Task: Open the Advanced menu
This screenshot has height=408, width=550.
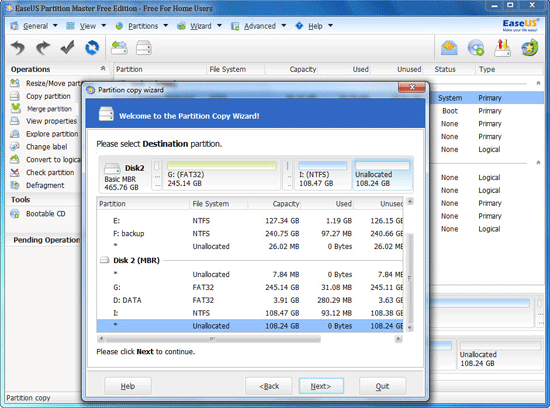Action: [x=259, y=26]
